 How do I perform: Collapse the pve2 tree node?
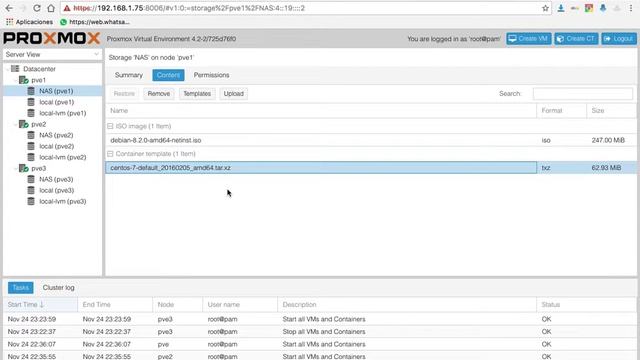tap(16, 124)
